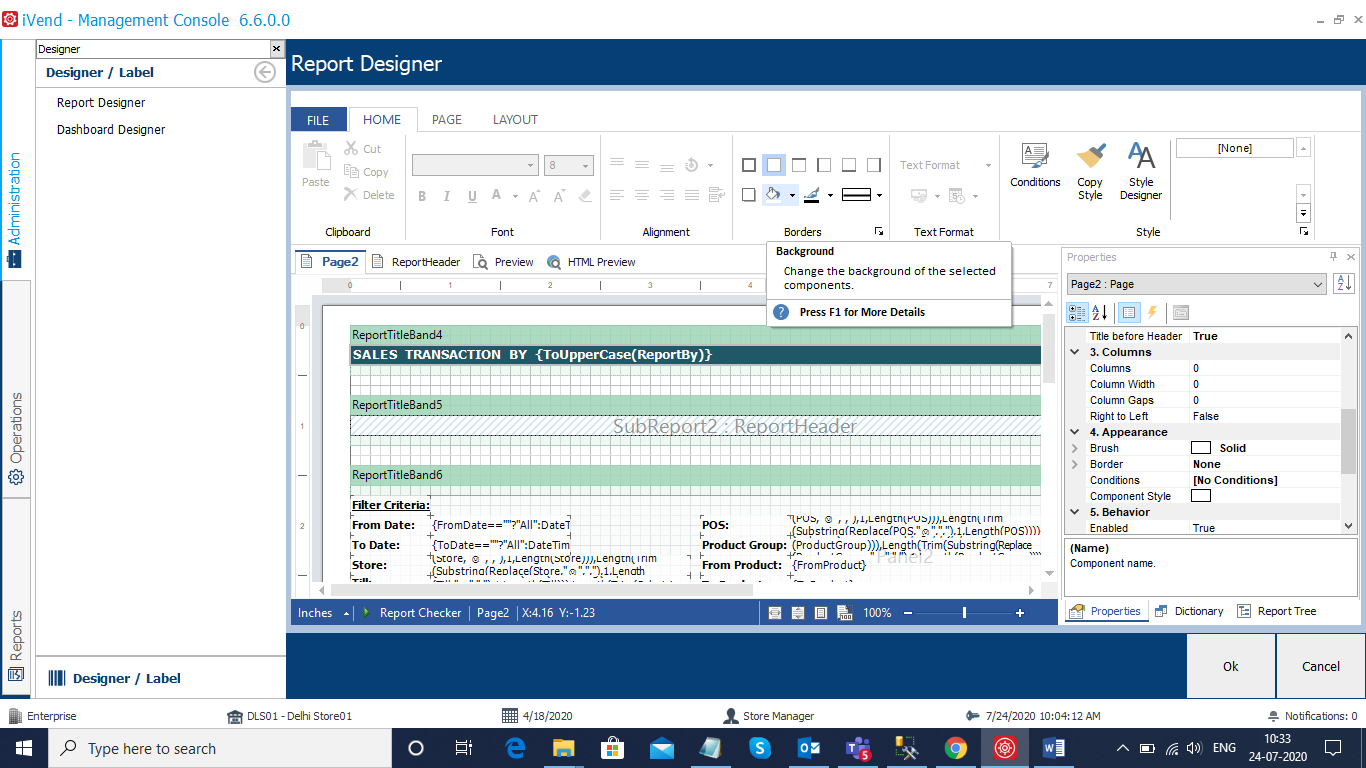Viewport: 1366px width, 768px height.
Task: Launch Word from the taskbar
Action: [1054, 748]
